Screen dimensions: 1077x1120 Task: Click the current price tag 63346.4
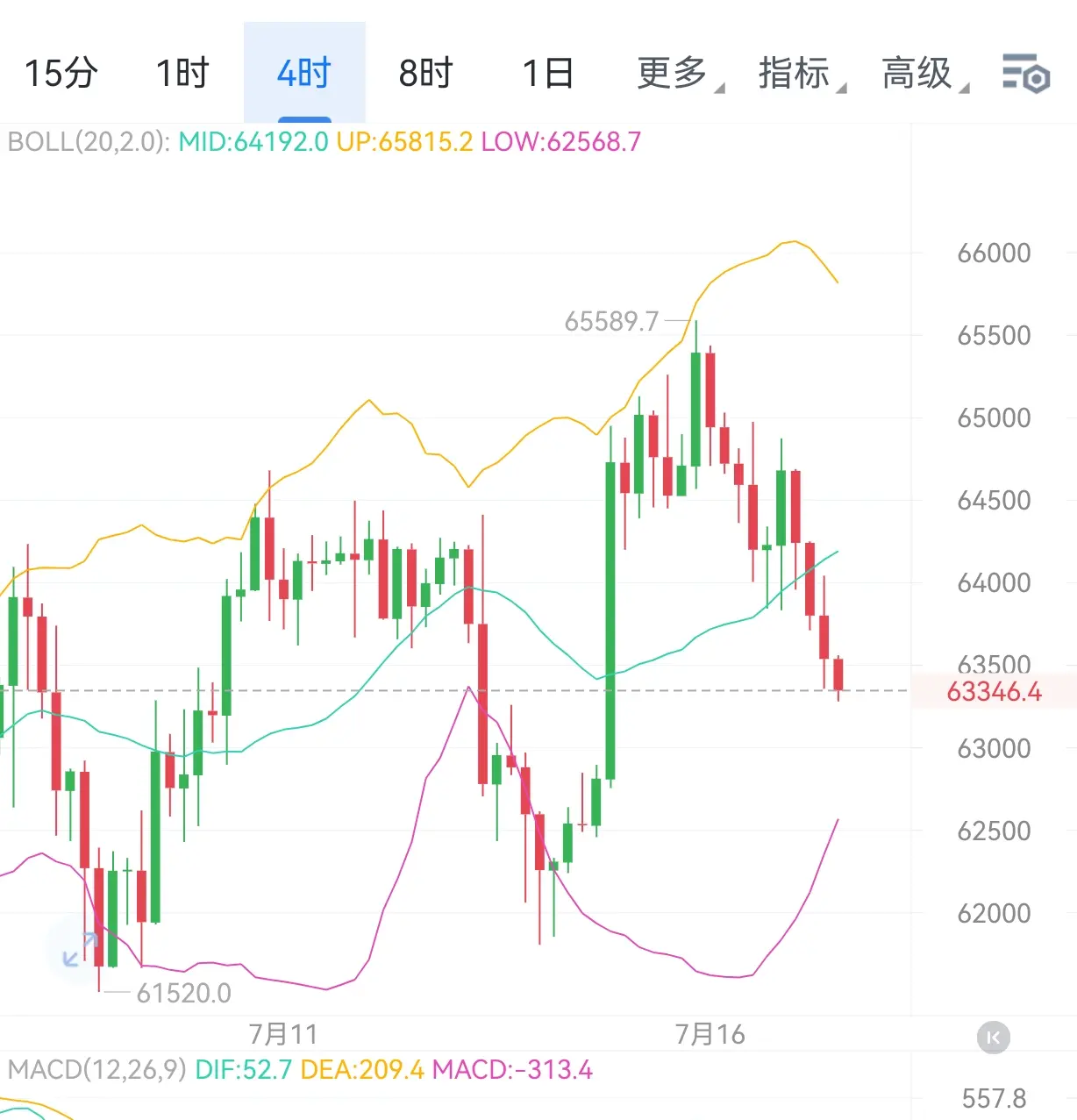pos(994,692)
